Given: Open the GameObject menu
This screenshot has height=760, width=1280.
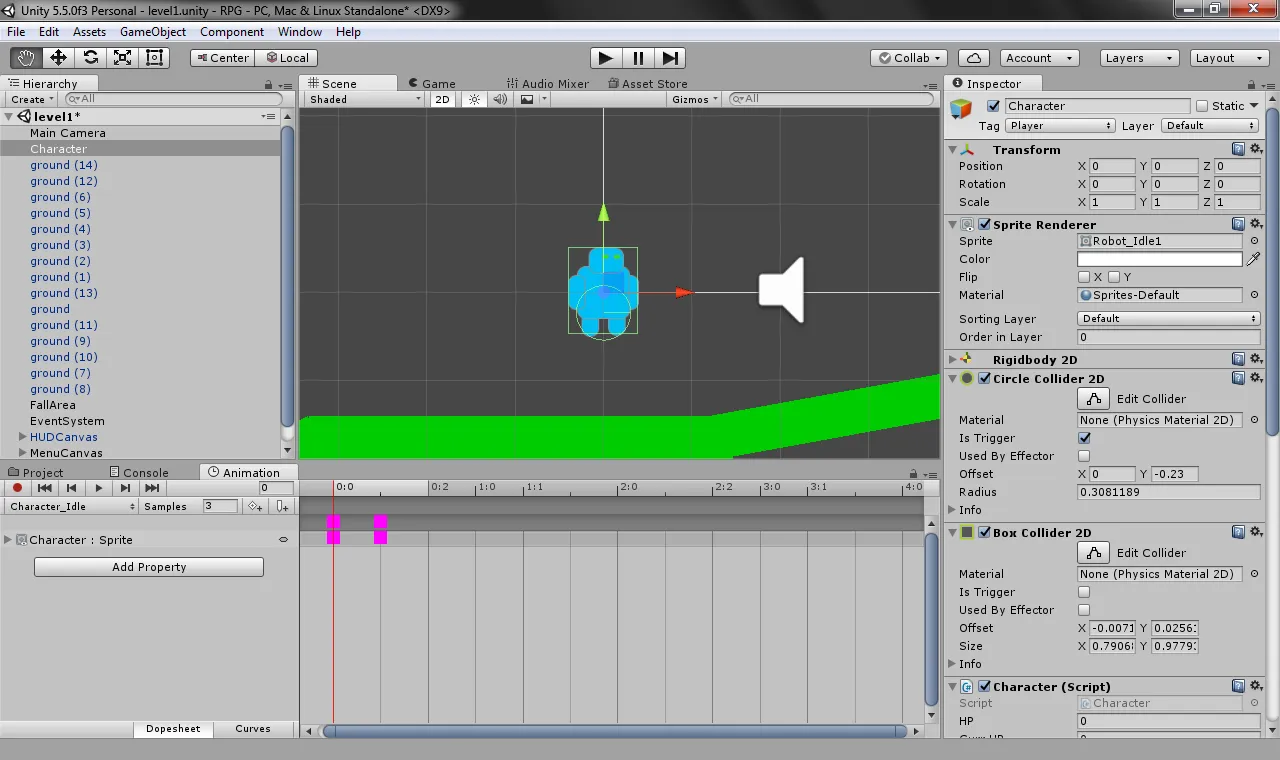Looking at the screenshot, I should click(152, 32).
